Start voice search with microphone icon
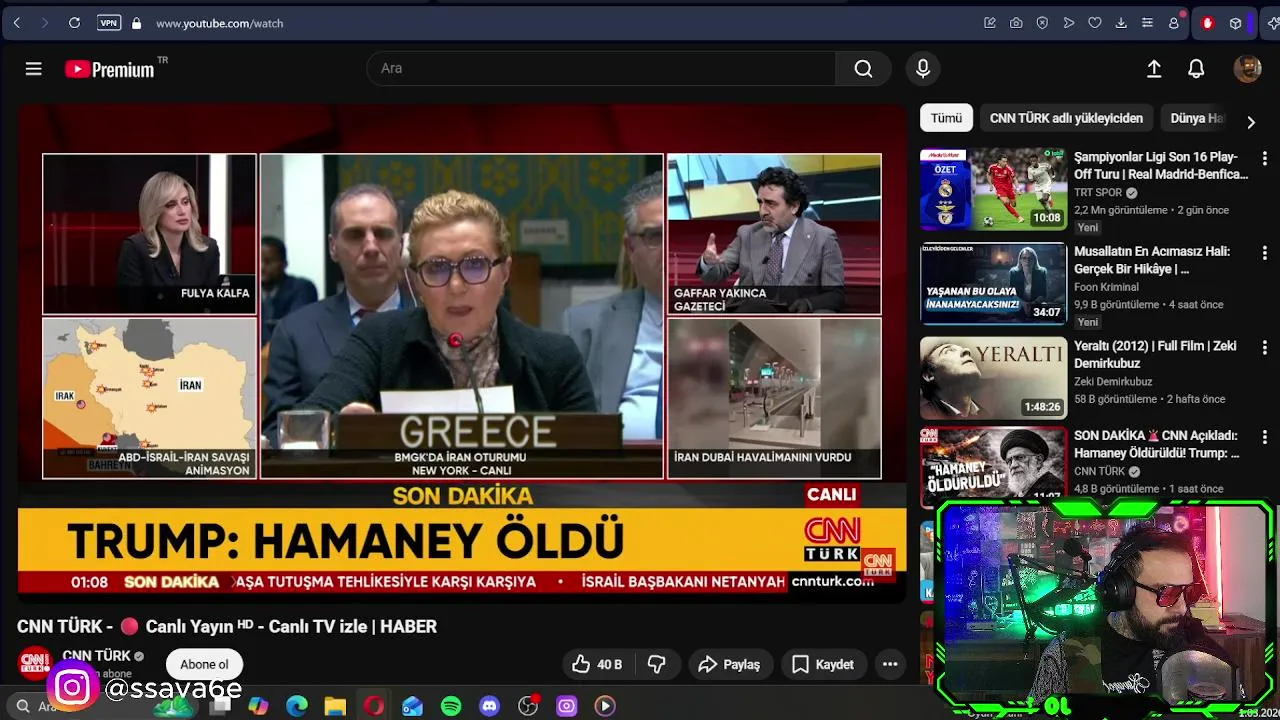The width and height of the screenshot is (1280, 720). pos(923,68)
